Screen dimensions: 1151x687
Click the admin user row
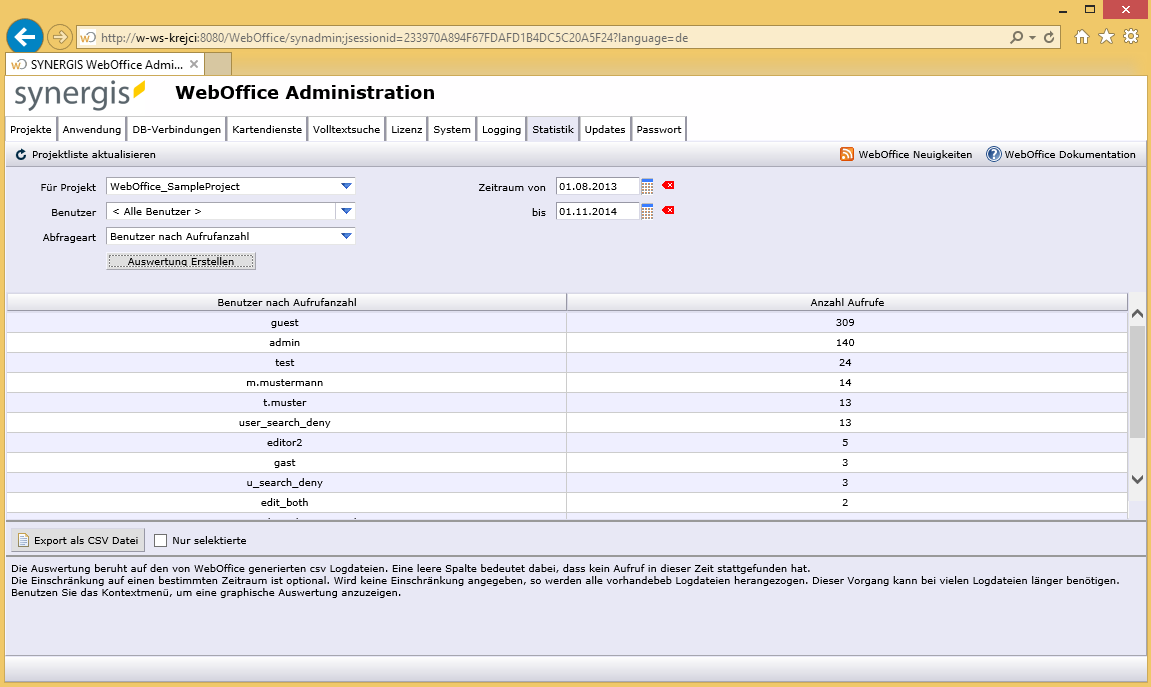(x=285, y=342)
